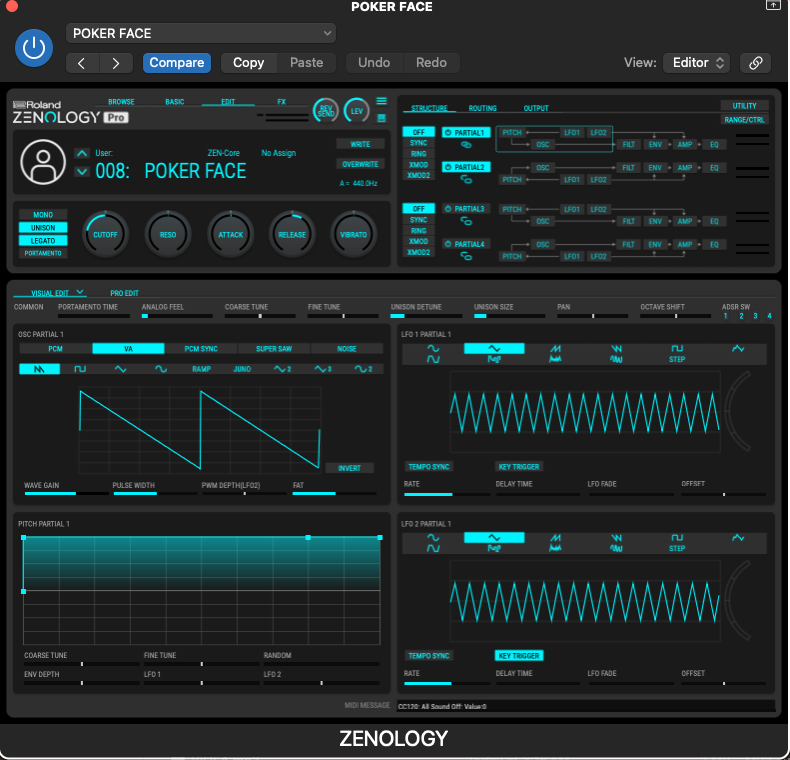790x760 pixels.
Task: Open the BROWSE tab
Action: click(x=121, y=102)
